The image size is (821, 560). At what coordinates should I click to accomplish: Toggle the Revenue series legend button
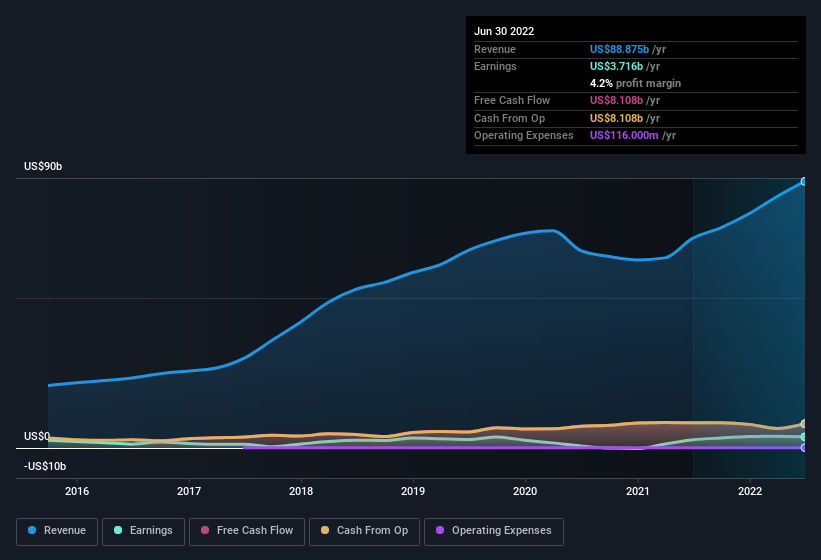(57, 531)
